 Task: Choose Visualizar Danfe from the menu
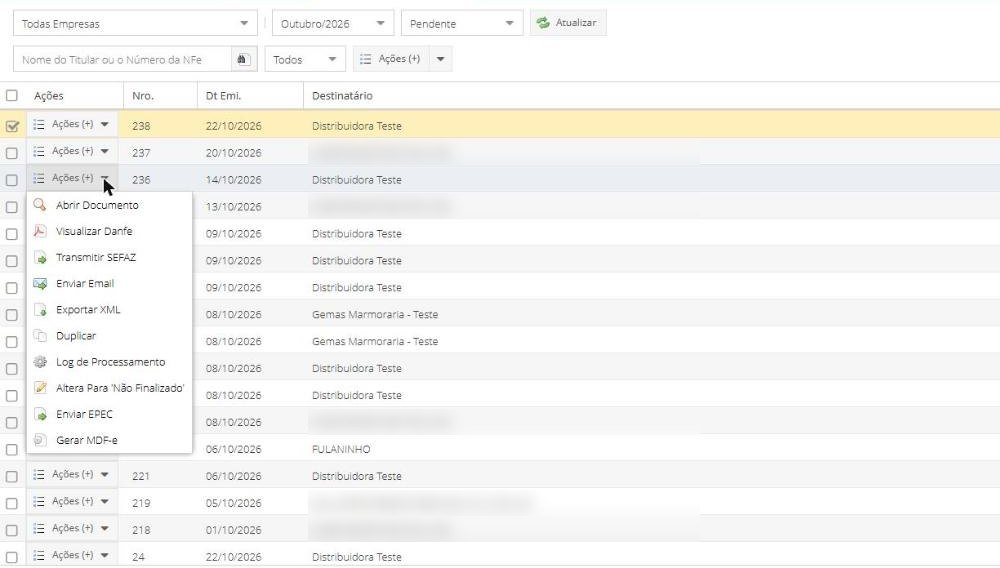coord(109,231)
